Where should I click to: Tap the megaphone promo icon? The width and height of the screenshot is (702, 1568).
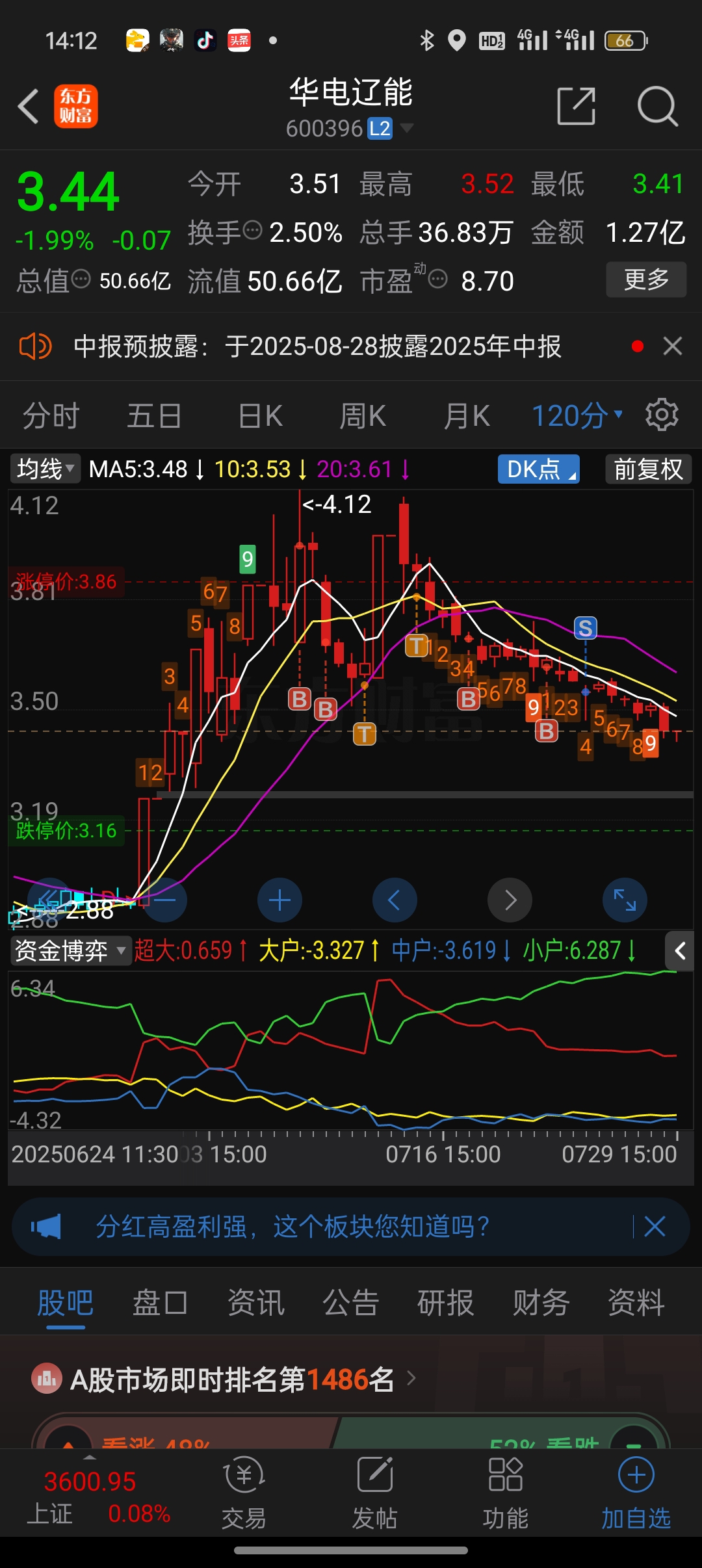click(x=45, y=1227)
